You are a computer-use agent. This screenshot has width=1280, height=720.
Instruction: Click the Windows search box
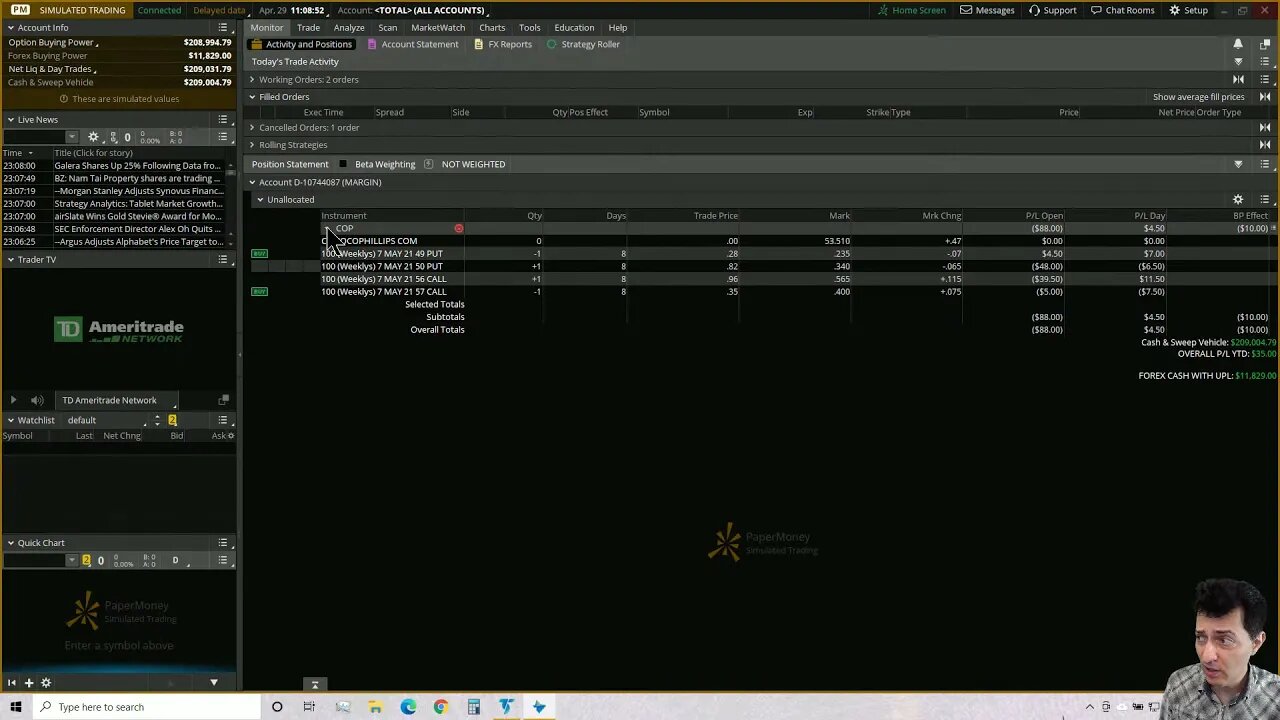coord(147,707)
